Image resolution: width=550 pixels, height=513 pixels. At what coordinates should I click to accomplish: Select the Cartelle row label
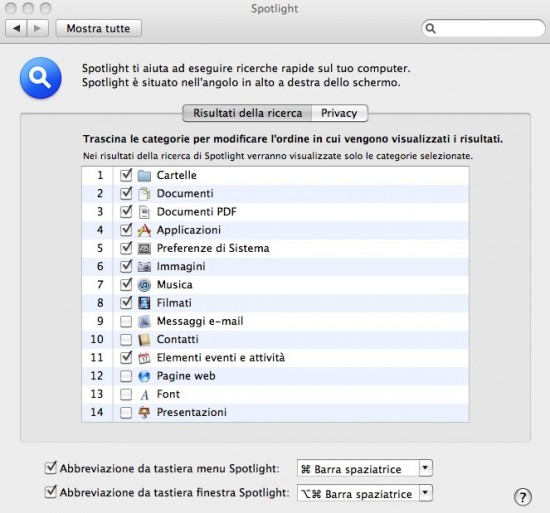[x=176, y=175]
